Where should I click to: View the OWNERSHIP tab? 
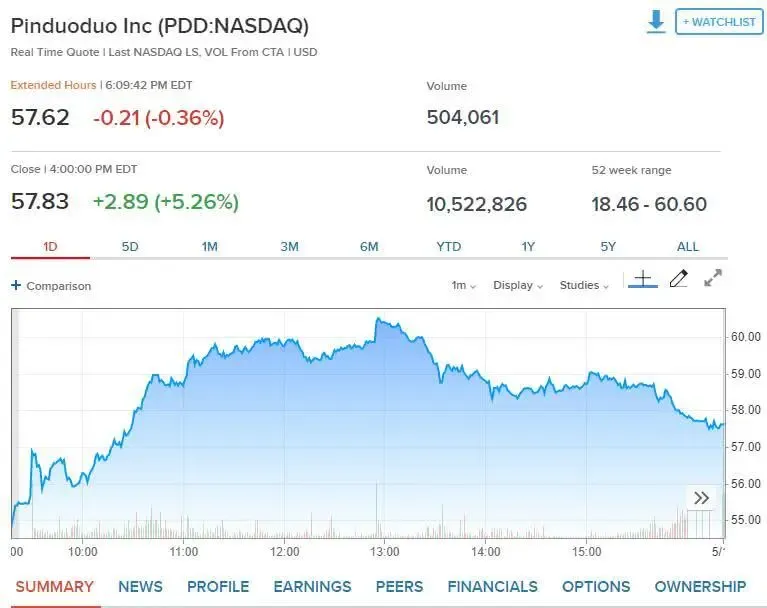click(x=700, y=586)
